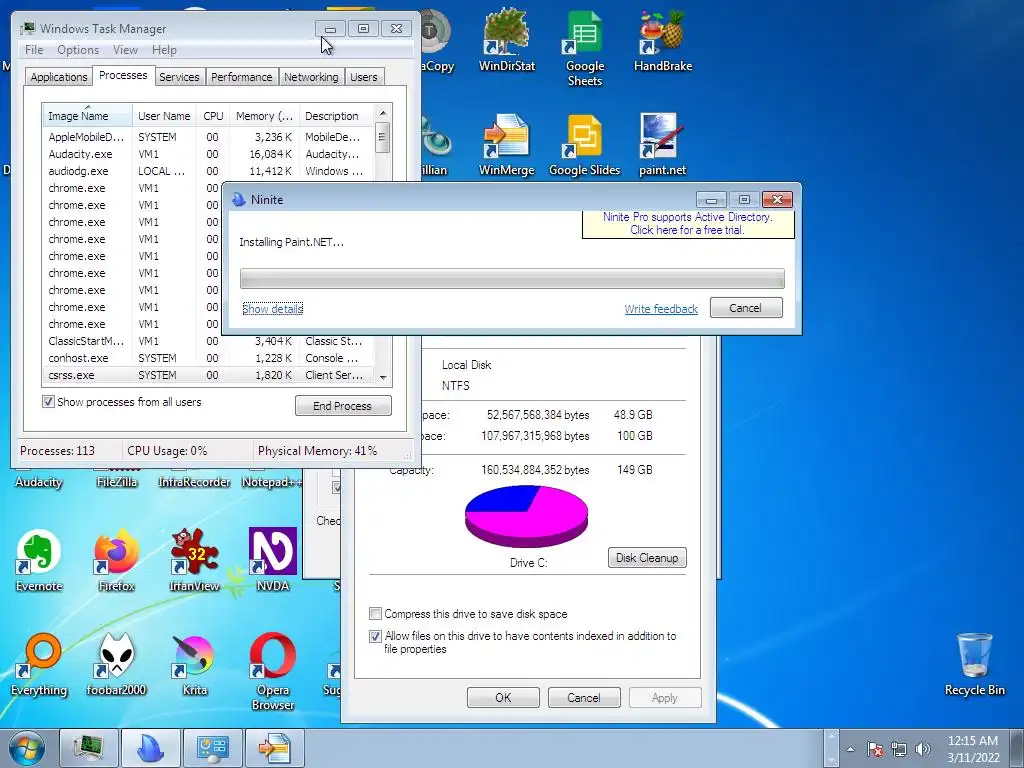The width and height of the screenshot is (1024, 768).
Task: Select conhost.exe process row
Action: coord(208,358)
